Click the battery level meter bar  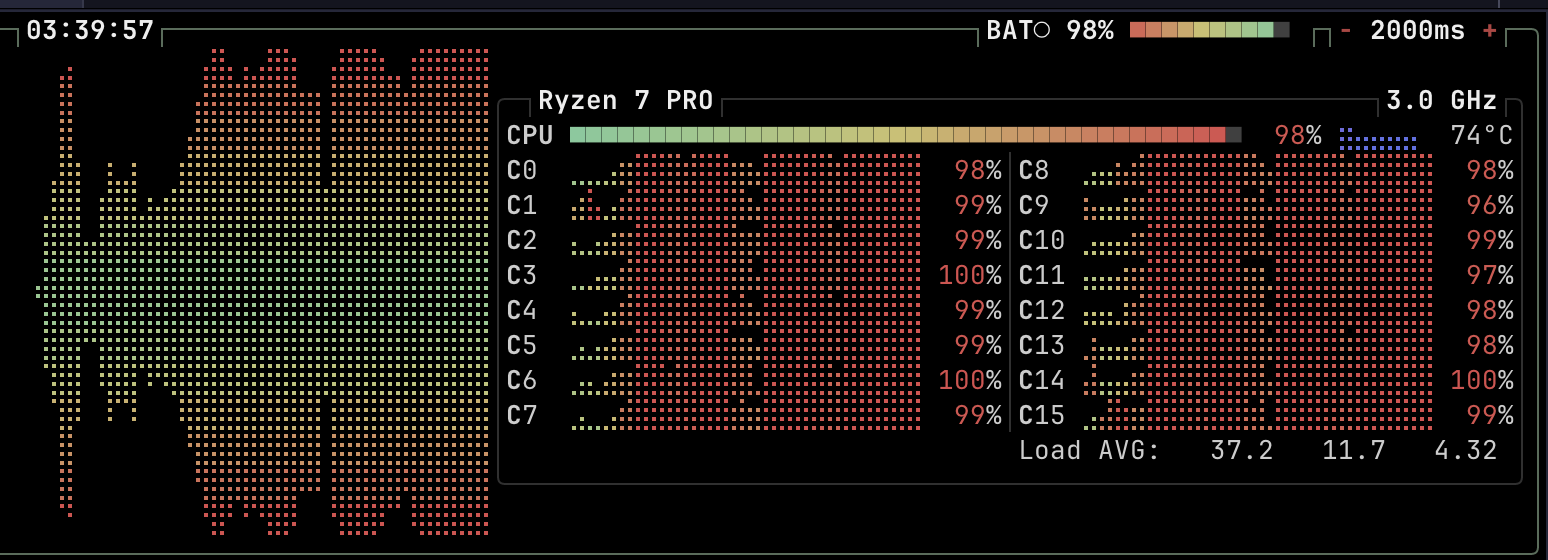point(1209,30)
